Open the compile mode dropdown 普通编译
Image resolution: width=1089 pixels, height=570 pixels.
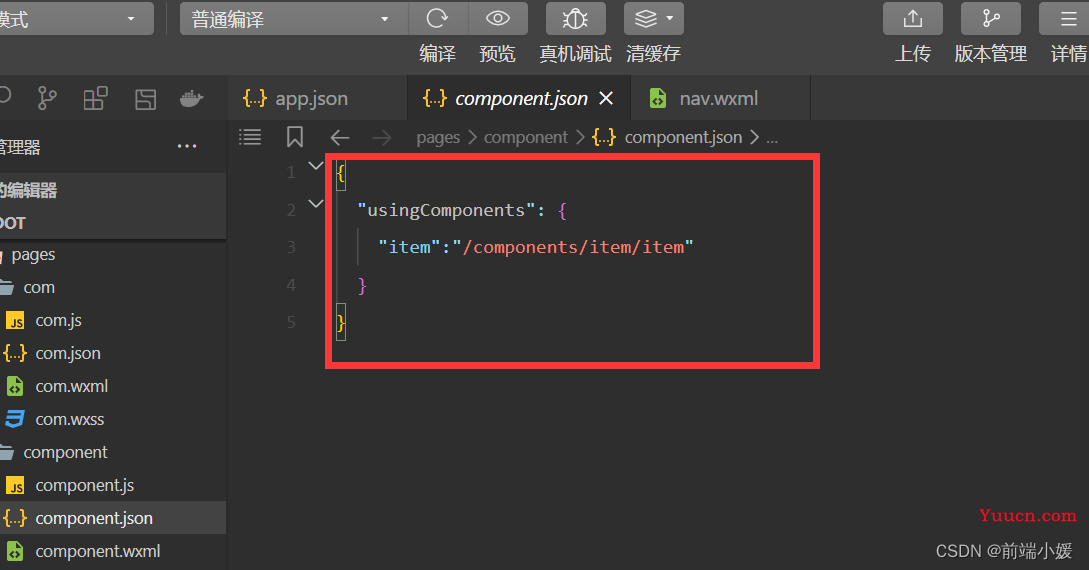click(294, 19)
